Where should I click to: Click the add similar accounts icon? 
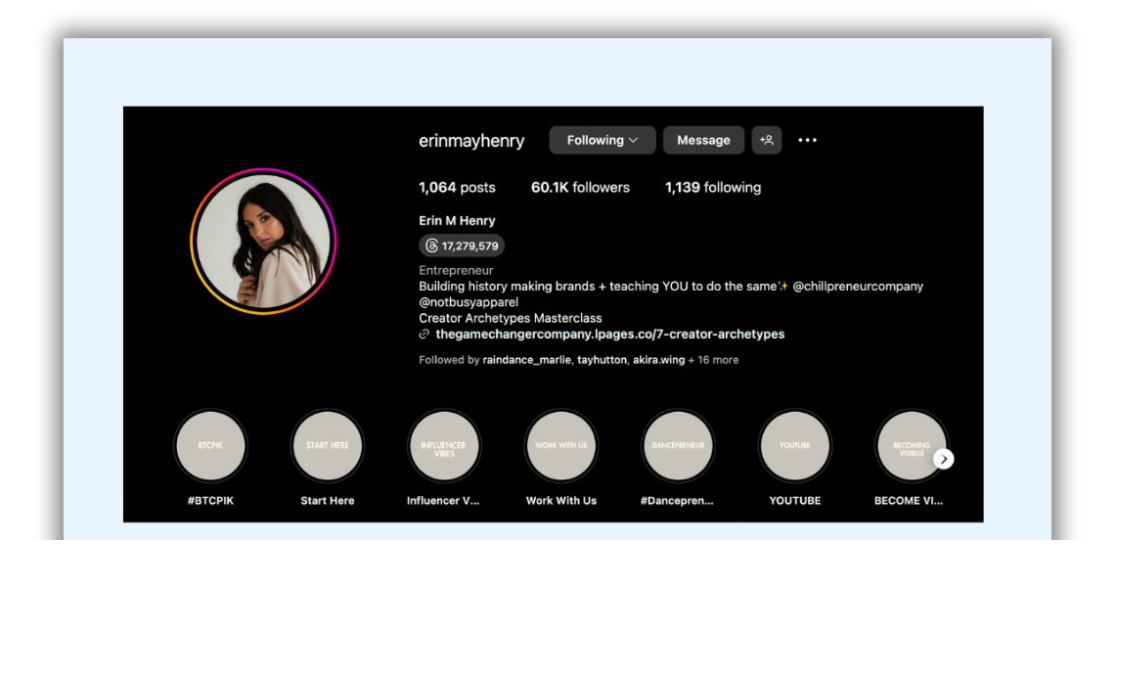(767, 141)
